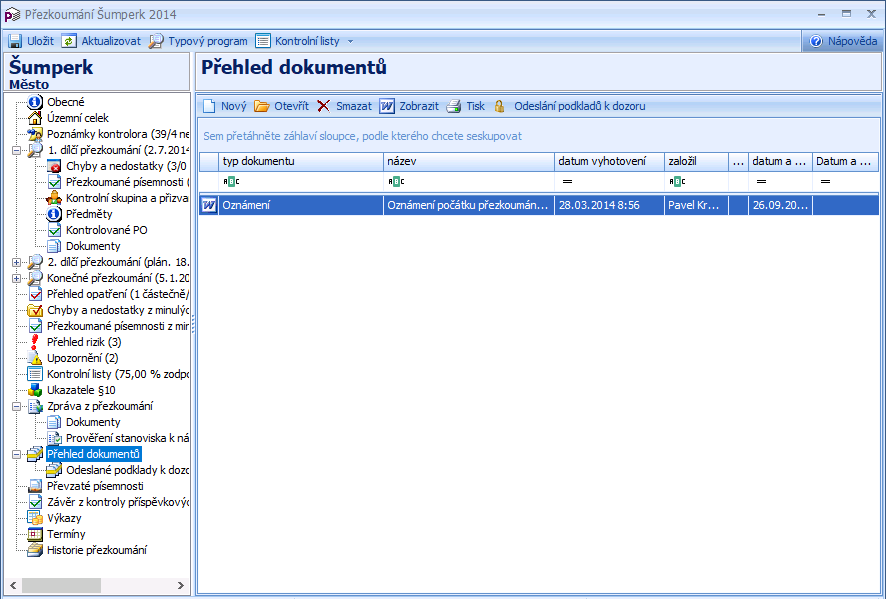This screenshot has width=886, height=599.
Task: Click the 28.03.2014 8:56 date cell
Action: pyautogui.click(x=609, y=205)
